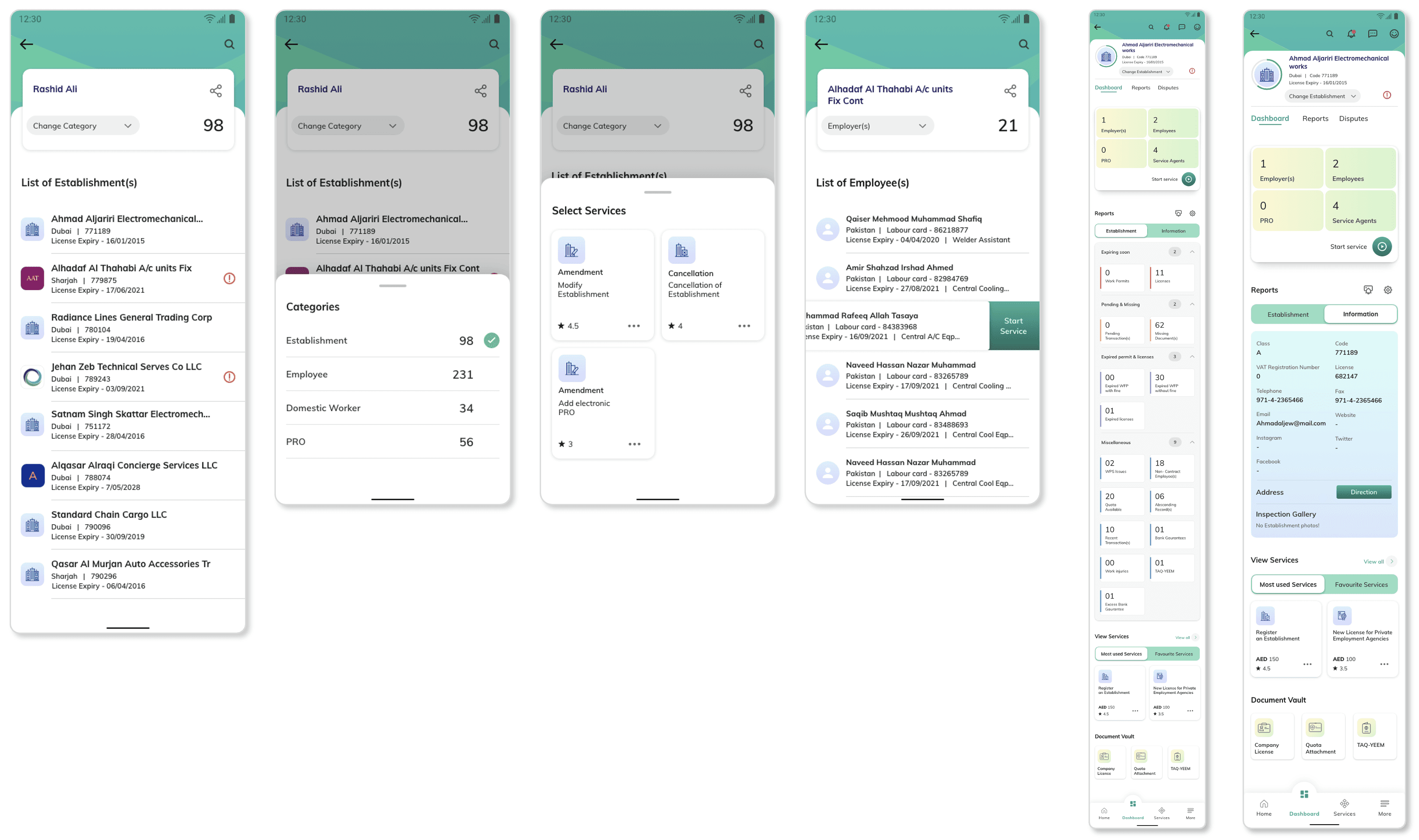Tap the View all link on the large dashboard

coord(1373,562)
